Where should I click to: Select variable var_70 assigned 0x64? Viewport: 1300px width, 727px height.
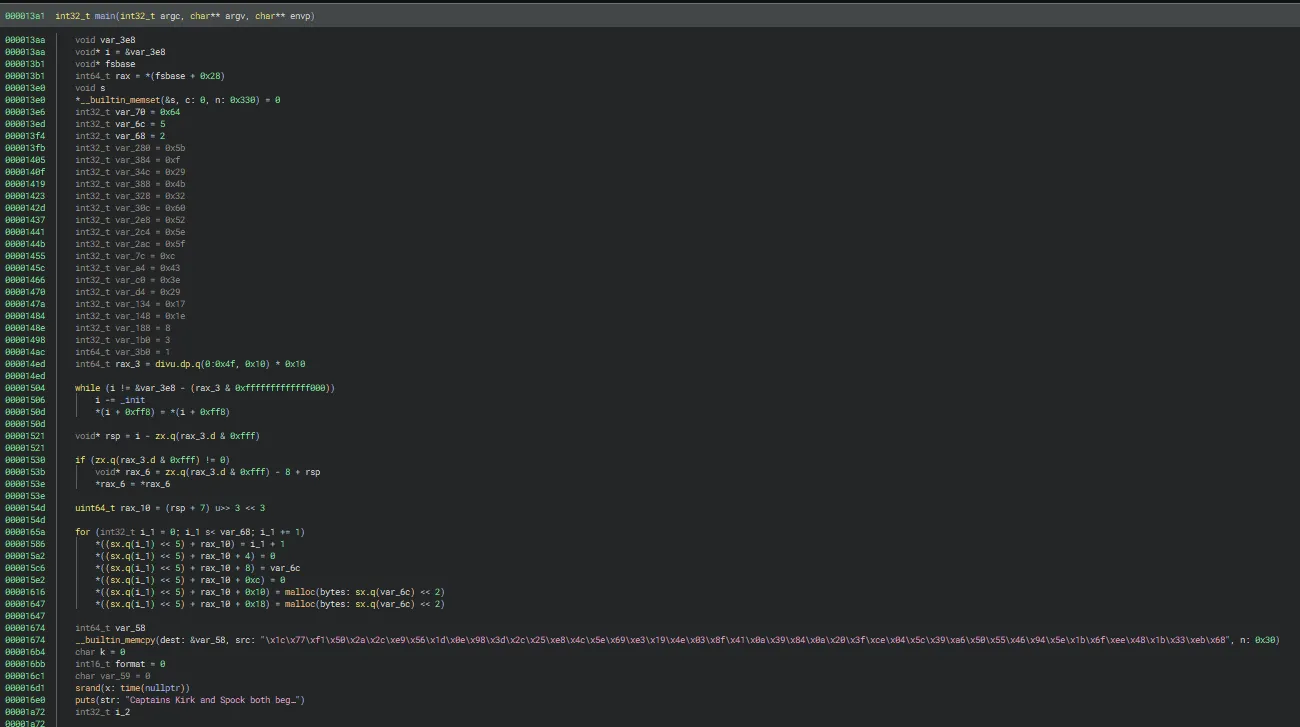128,112
